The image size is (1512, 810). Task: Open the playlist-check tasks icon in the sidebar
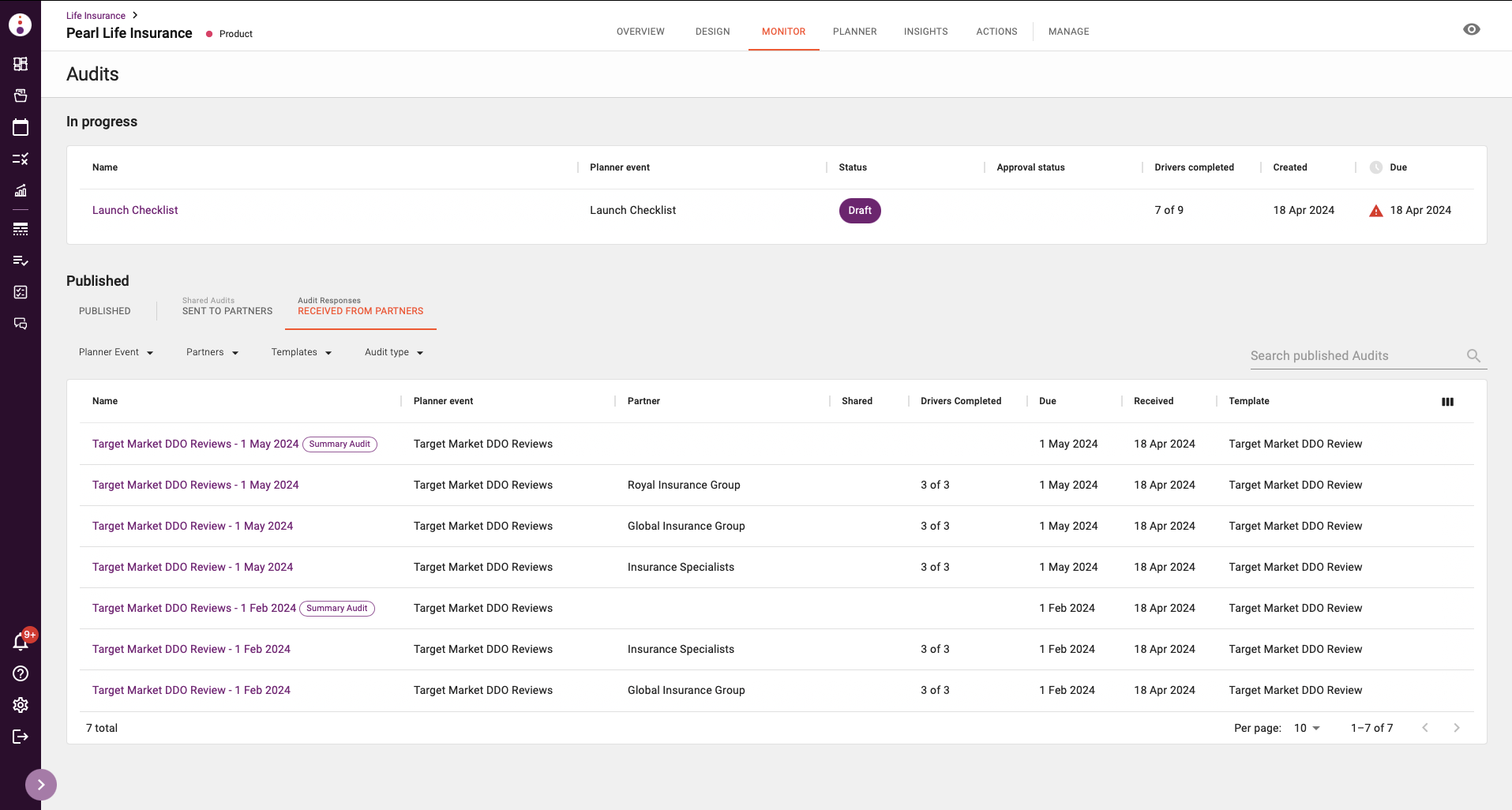(x=21, y=261)
